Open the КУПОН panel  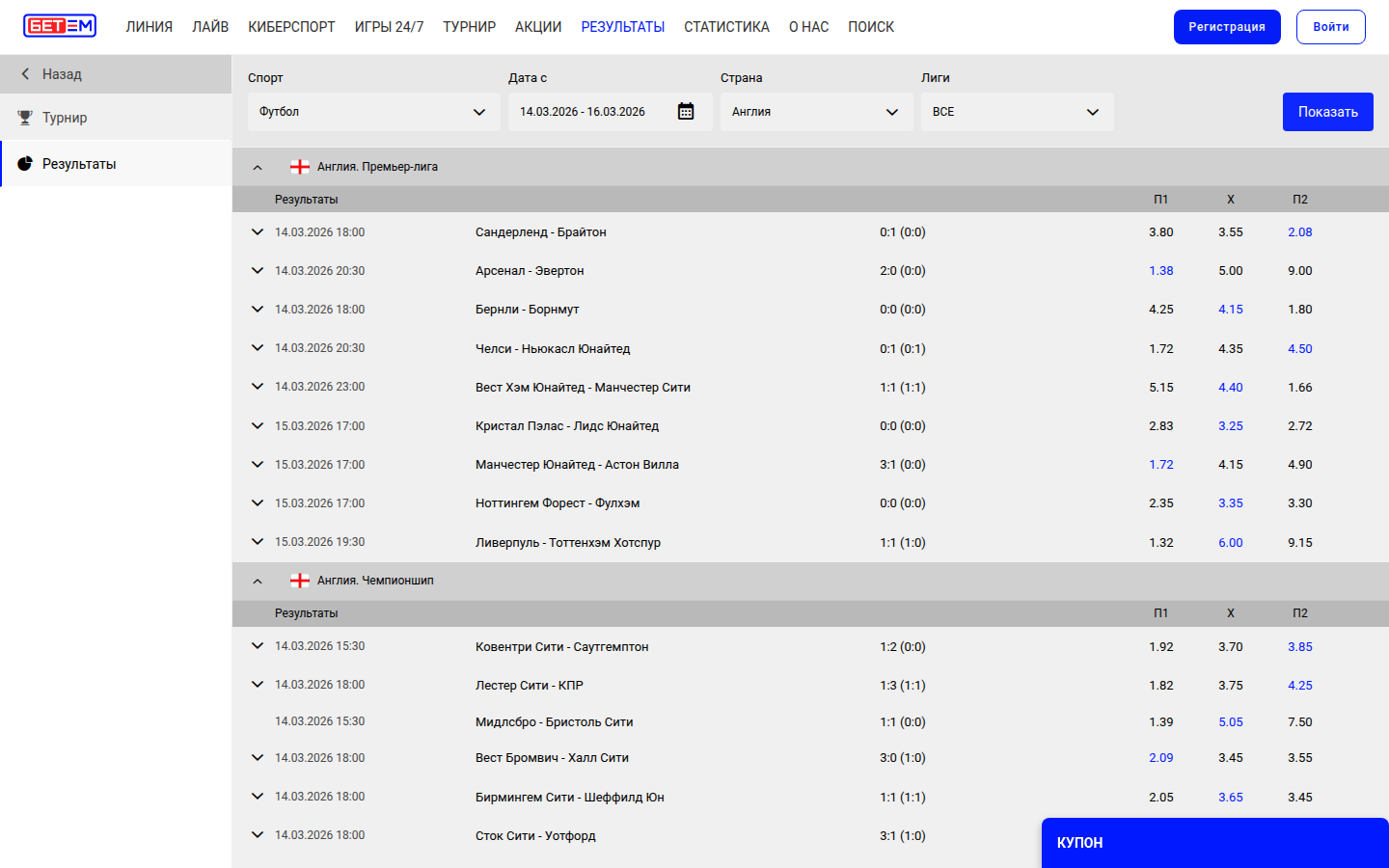1213,843
